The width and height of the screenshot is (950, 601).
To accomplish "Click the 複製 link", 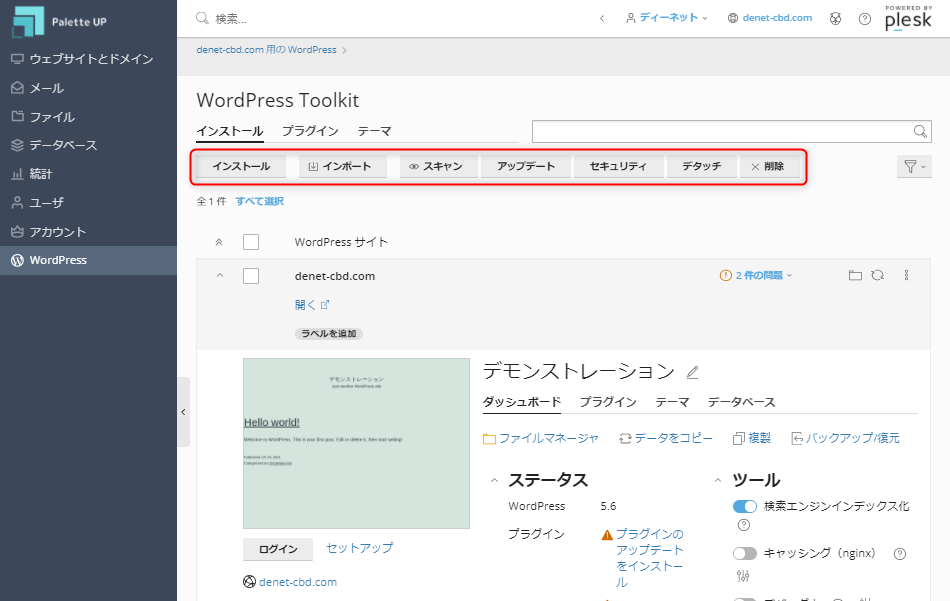I will pos(752,438).
